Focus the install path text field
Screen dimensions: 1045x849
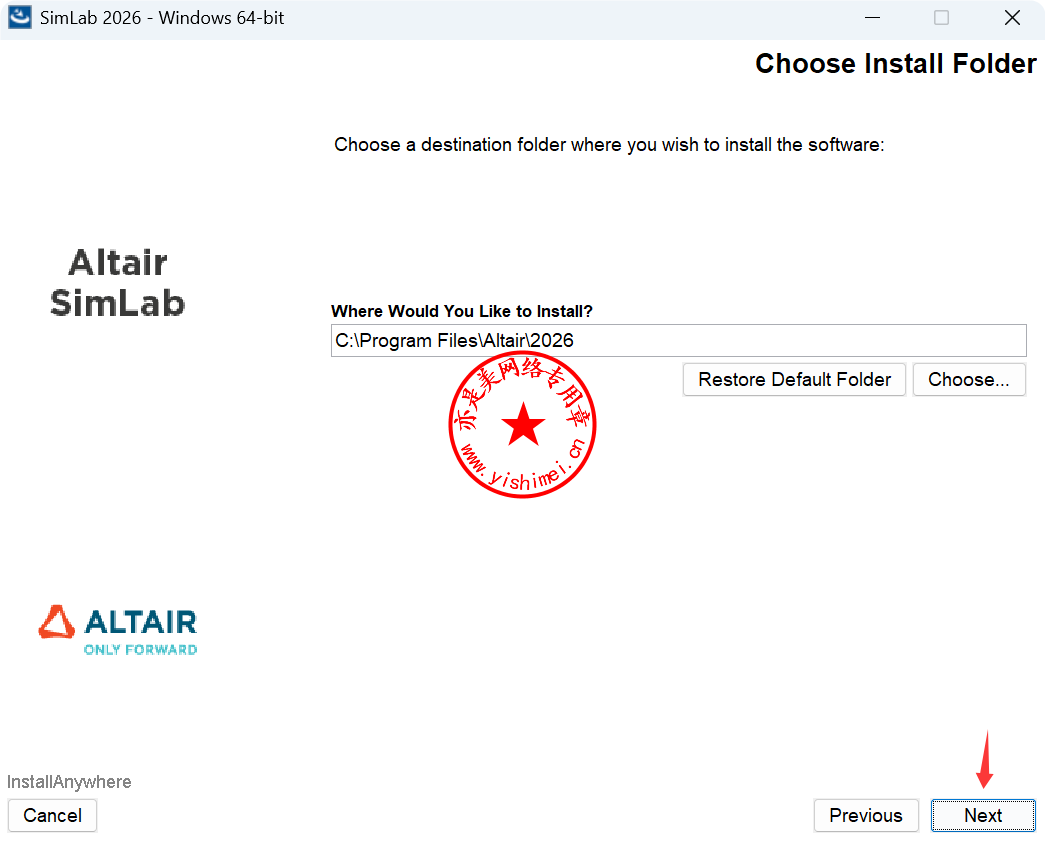click(x=678, y=341)
